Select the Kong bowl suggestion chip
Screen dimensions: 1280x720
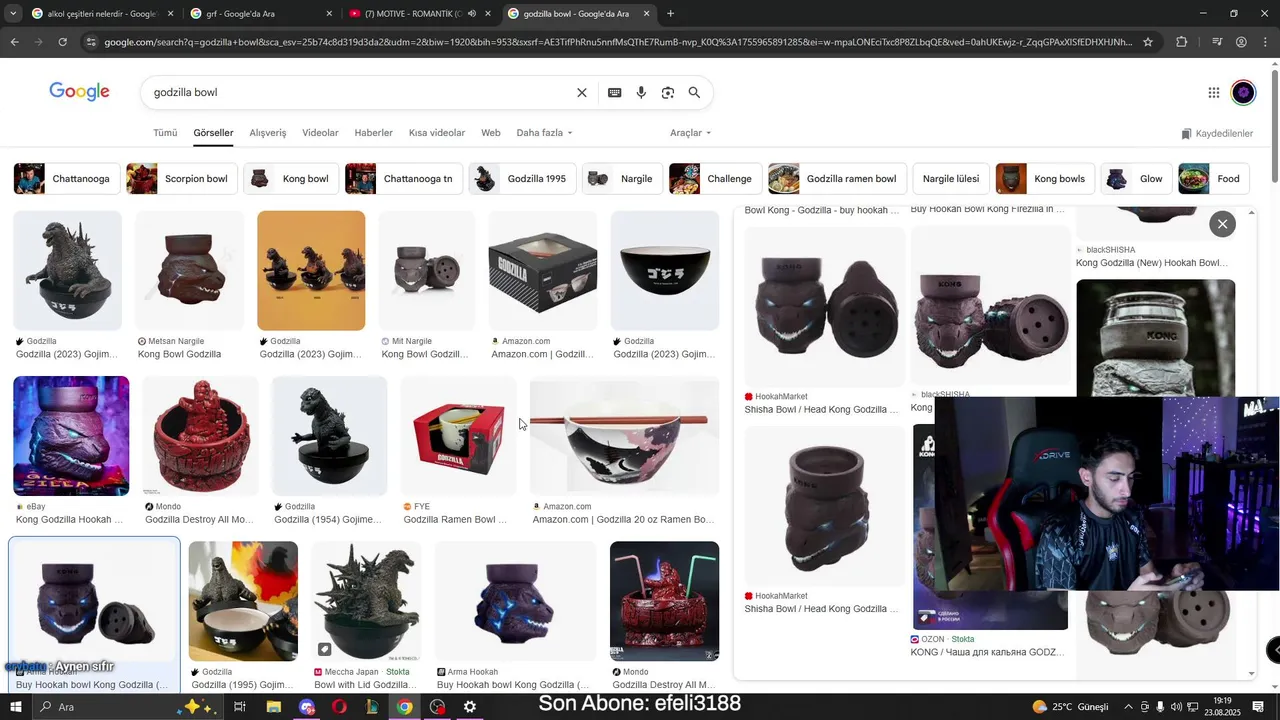click(x=292, y=179)
